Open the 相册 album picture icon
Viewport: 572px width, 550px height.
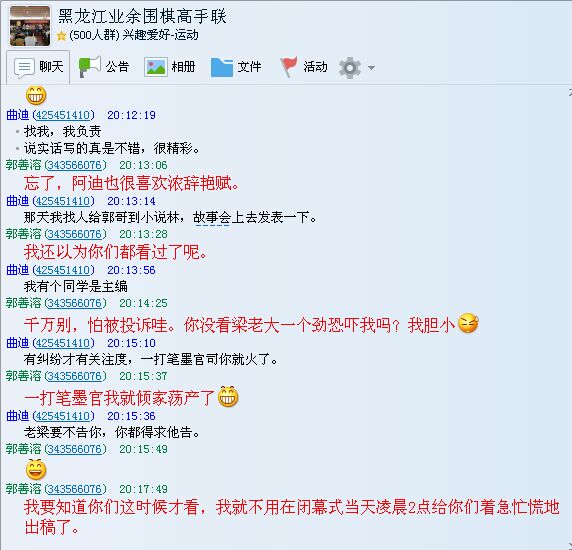[x=156, y=67]
